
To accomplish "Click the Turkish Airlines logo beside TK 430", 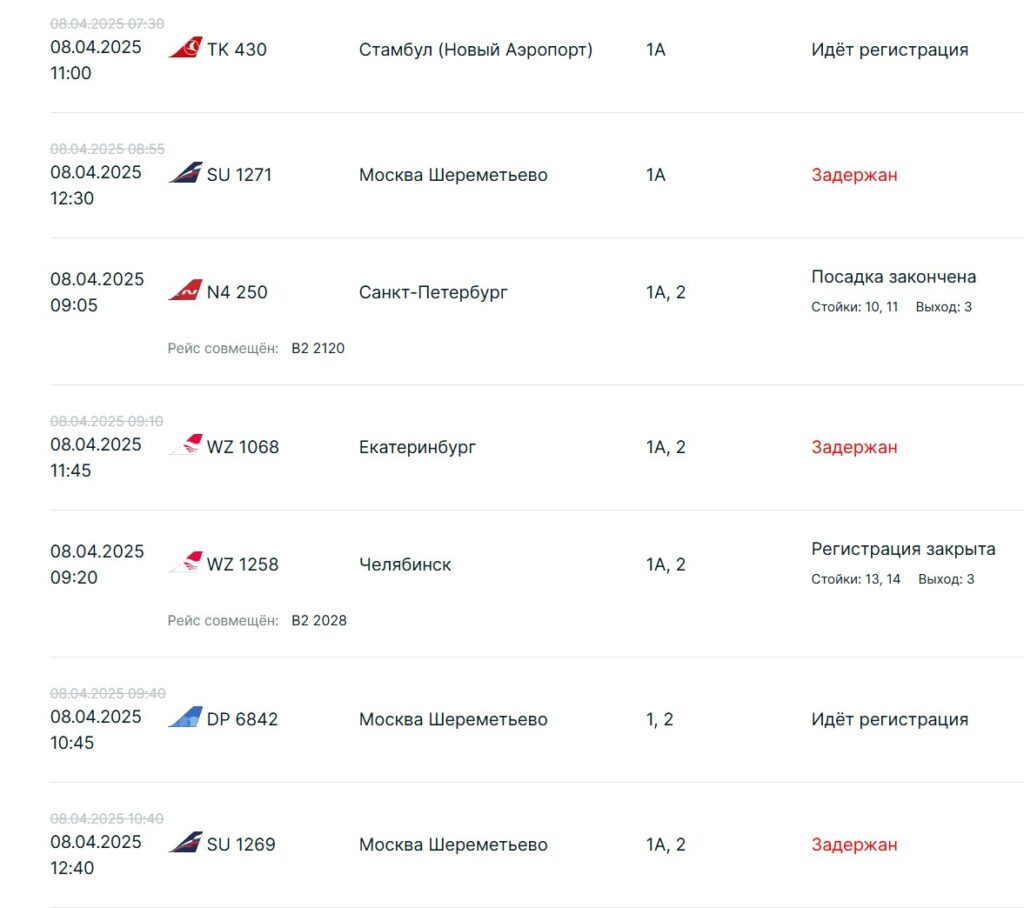I will pos(185,48).
